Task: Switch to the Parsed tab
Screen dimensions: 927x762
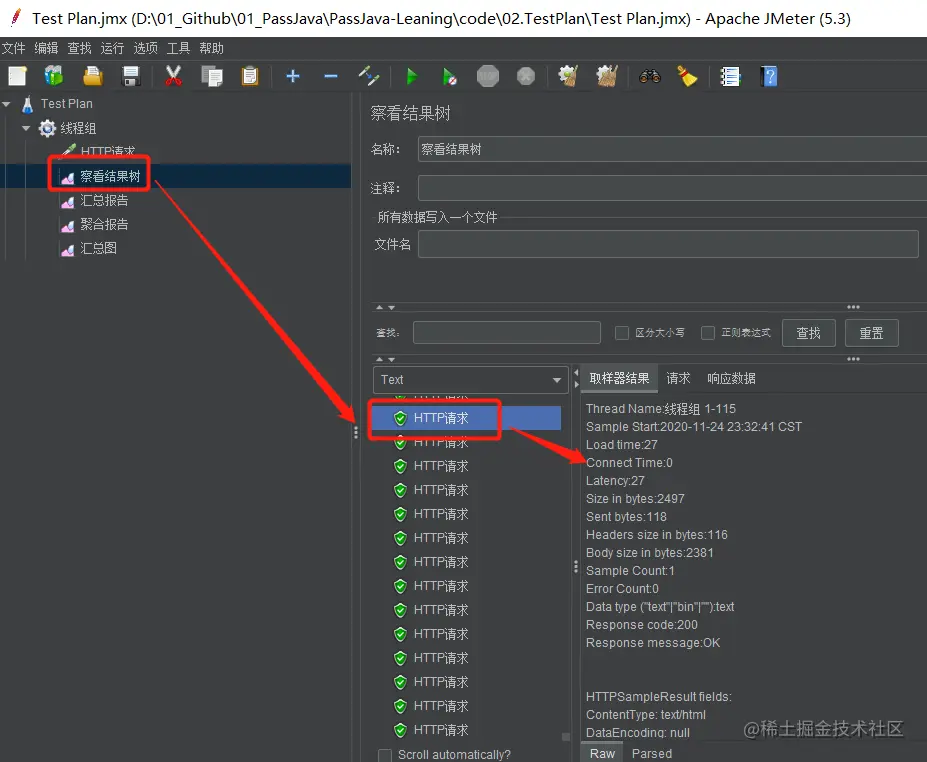Action: click(x=652, y=753)
